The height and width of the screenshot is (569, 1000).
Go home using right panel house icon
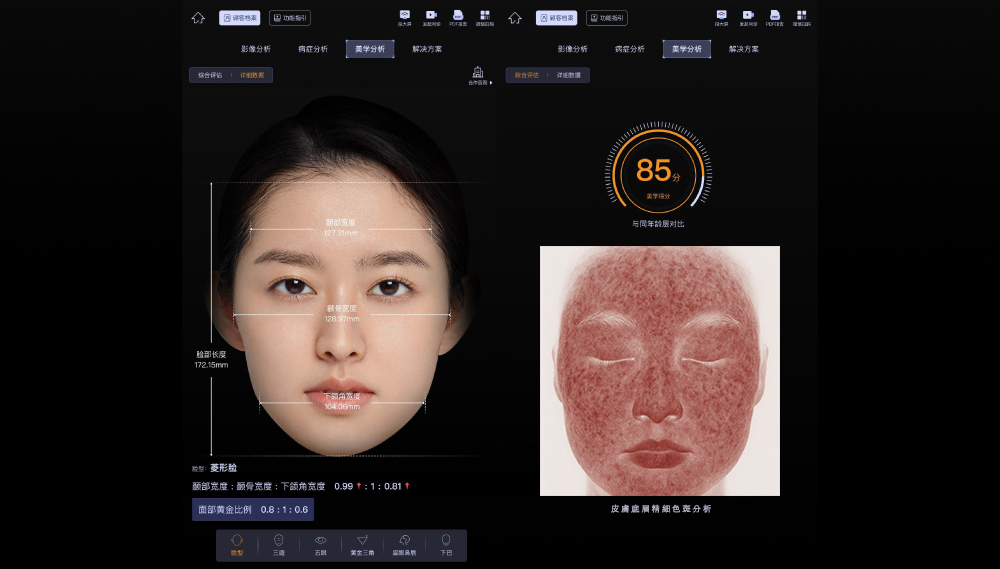click(x=515, y=18)
